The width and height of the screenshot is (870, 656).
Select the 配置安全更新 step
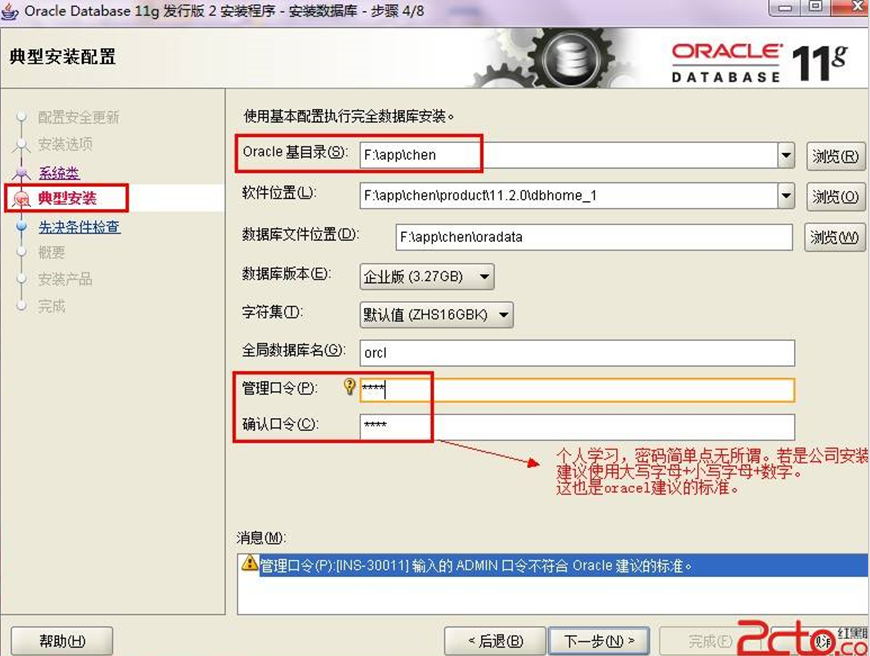point(78,117)
